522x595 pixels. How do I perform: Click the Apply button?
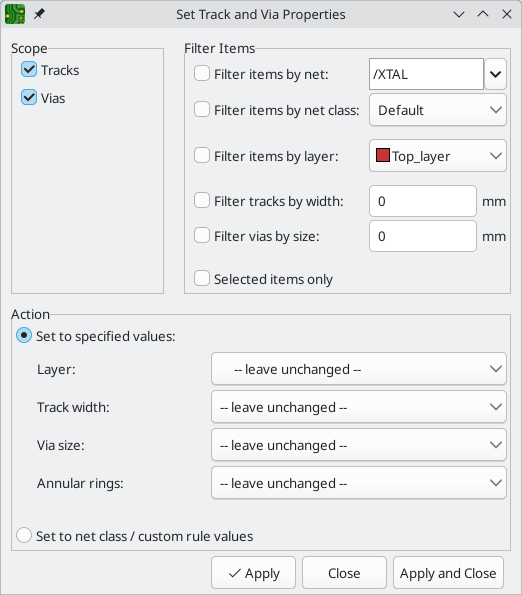point(253,573)
